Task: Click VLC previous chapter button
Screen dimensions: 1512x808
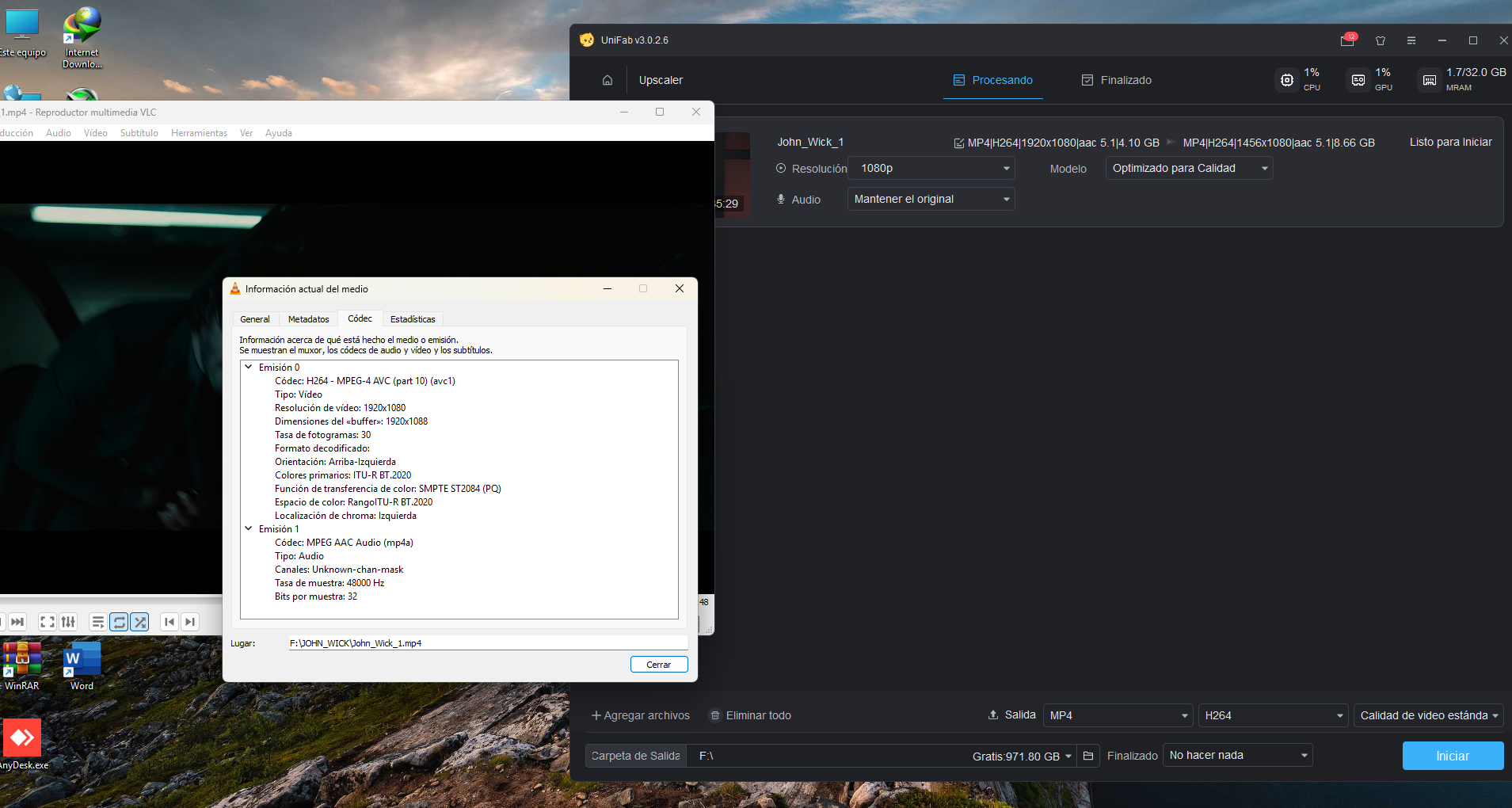Action: (169, 622)
